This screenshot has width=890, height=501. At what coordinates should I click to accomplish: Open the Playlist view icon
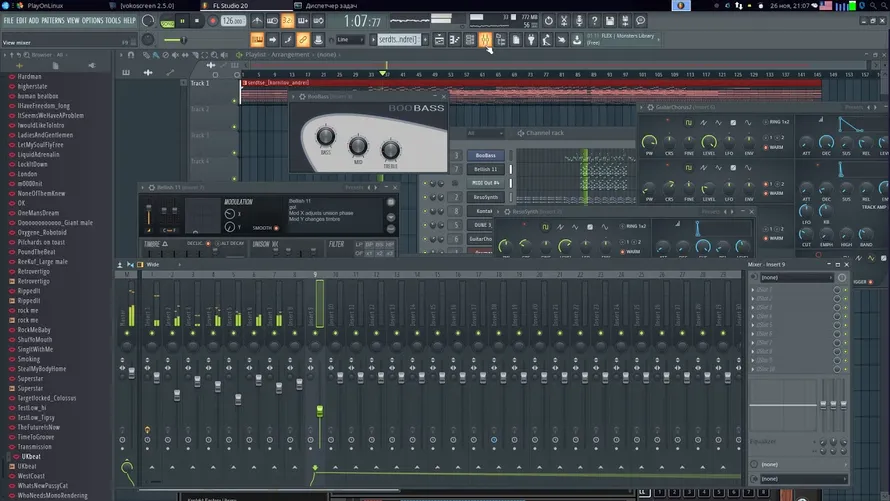(439, 39)
